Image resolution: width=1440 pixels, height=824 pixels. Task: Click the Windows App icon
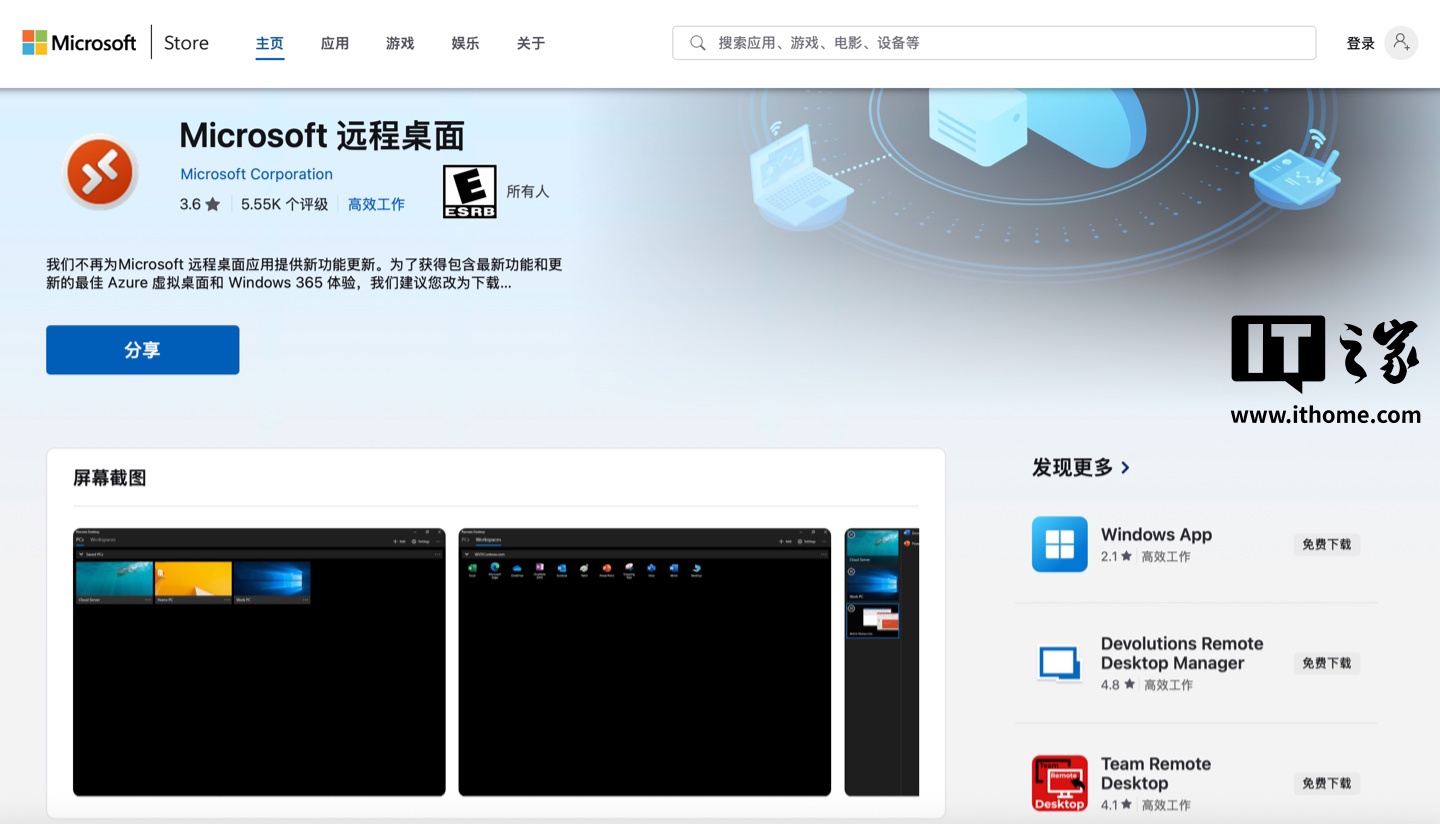[1060, 544]
